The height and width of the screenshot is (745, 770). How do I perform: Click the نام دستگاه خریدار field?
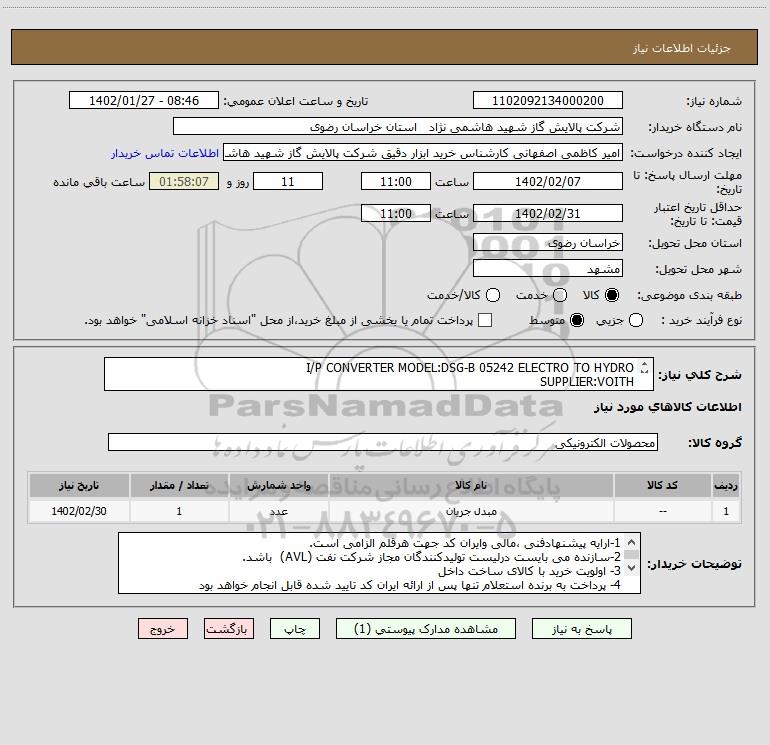[398, 127]
